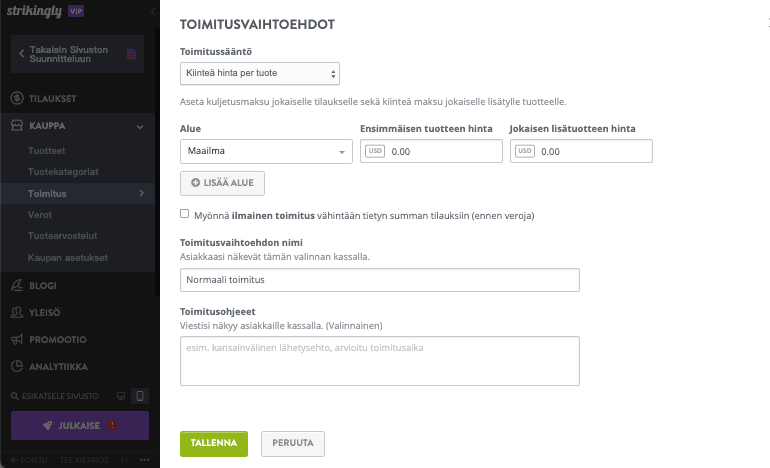Open Kaupan asetukset item
Image resolution: width=770 pixels, height=468 pixels.
pyautogui.click(x=68, y=258)
